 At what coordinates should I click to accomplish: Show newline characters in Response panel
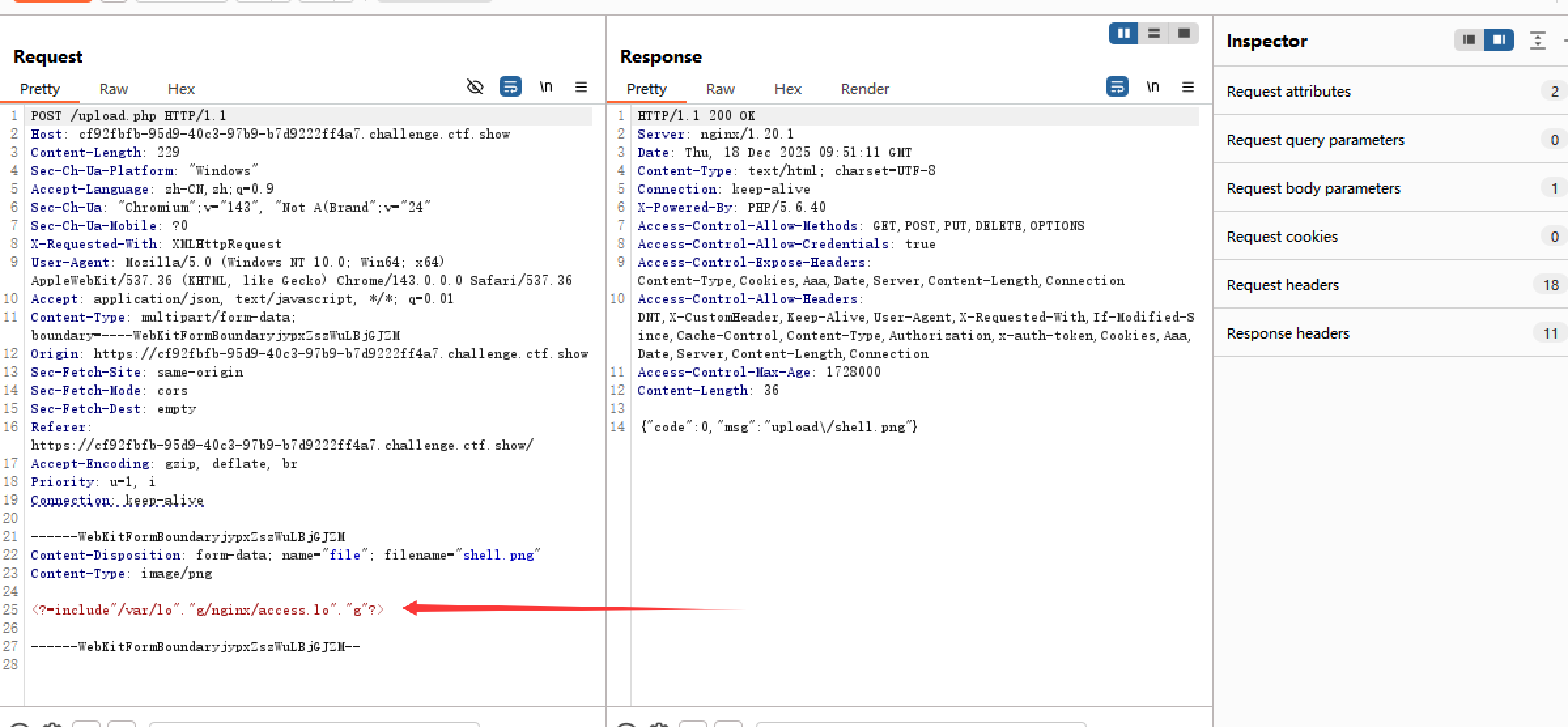pos(1153,87)
